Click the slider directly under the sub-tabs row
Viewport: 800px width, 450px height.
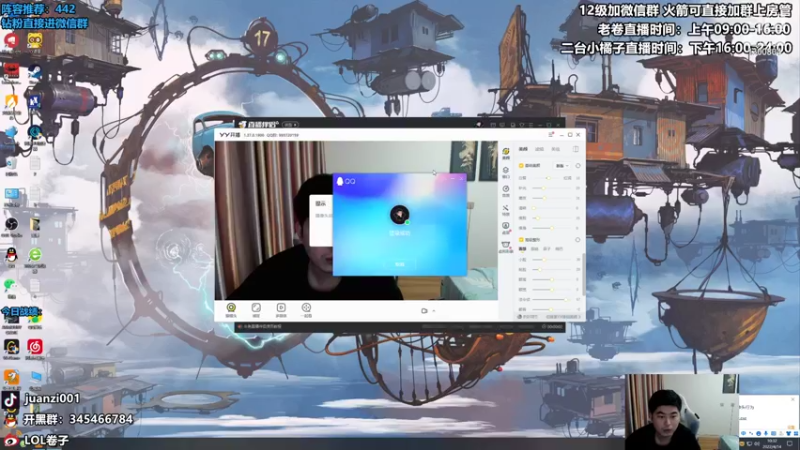[x=553, y=260]
